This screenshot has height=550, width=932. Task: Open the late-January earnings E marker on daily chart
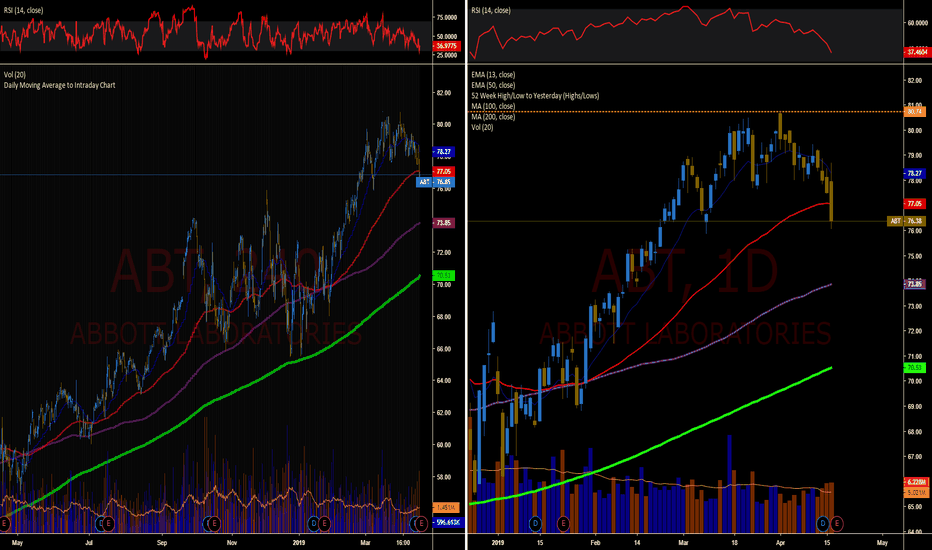click(x=563, y=524)
